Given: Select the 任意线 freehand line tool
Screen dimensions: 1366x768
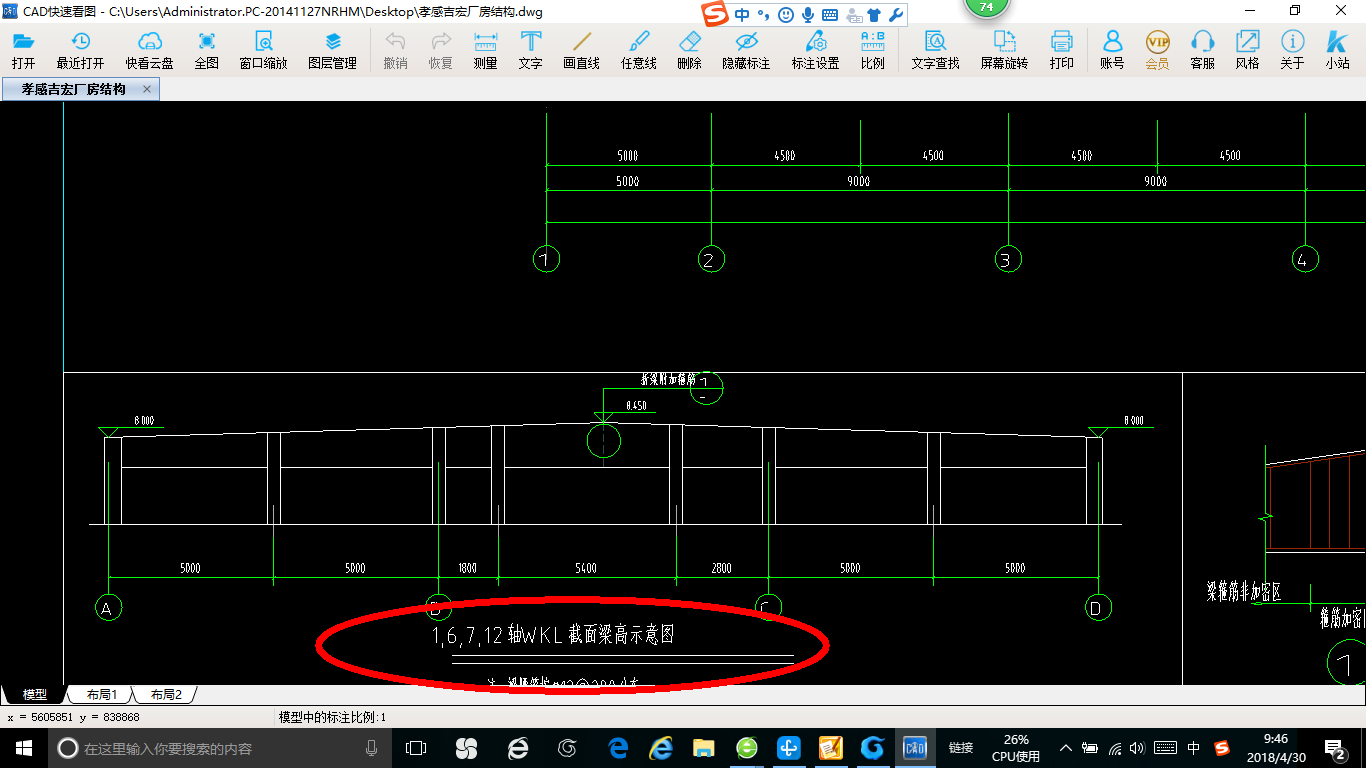Looking at the screenshot, I should 638,50.
